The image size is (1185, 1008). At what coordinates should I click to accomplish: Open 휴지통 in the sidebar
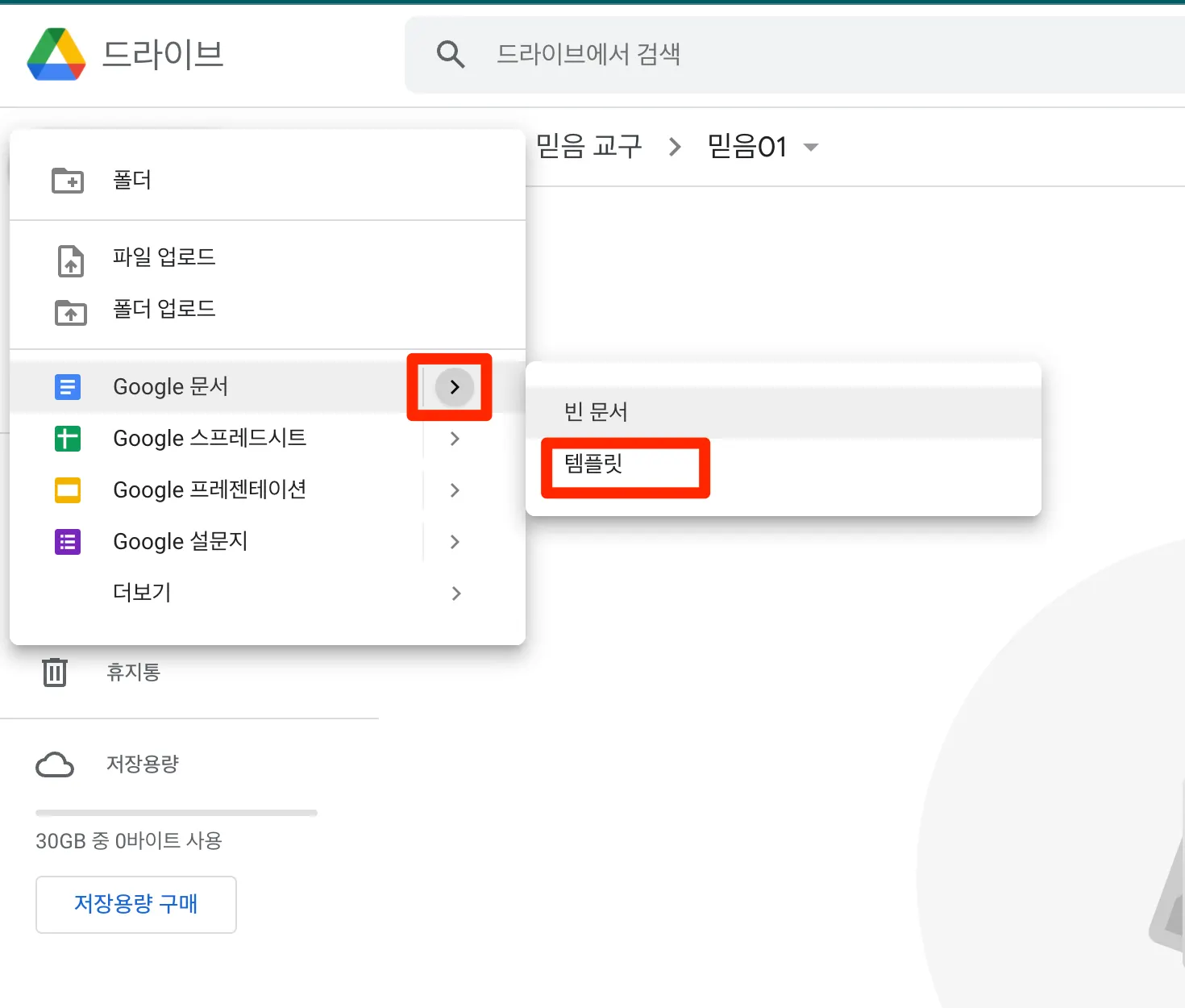coord(133,672)
